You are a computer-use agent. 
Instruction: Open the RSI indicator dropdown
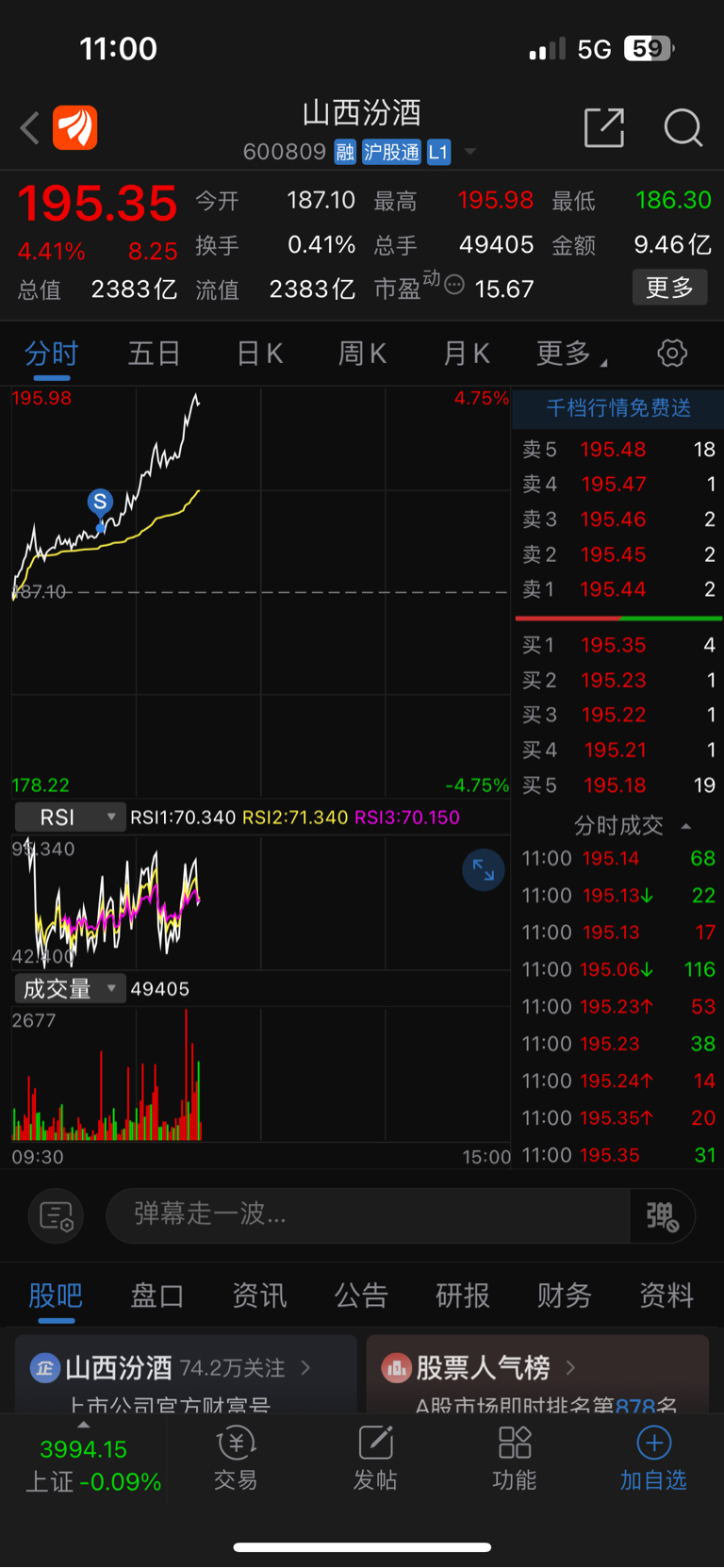[x=69, y=817]
